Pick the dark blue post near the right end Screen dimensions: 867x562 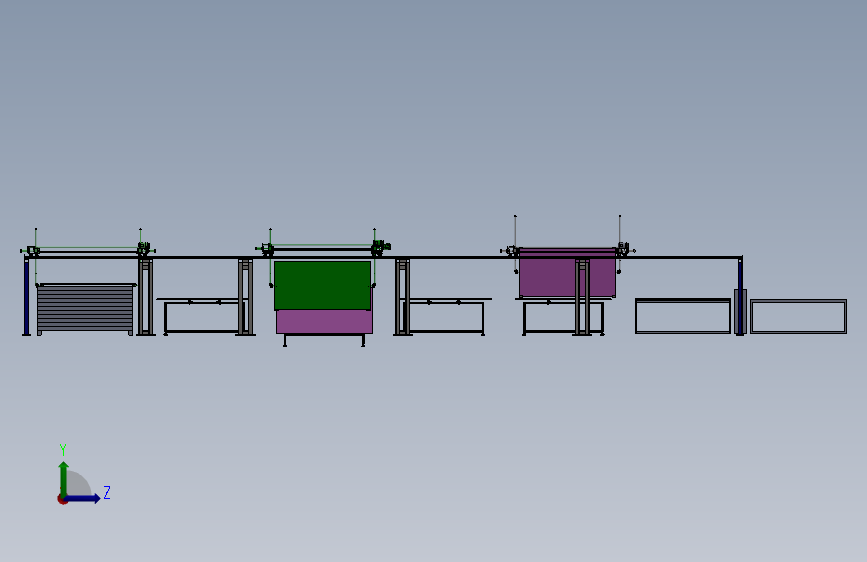[x=740, y=295]
